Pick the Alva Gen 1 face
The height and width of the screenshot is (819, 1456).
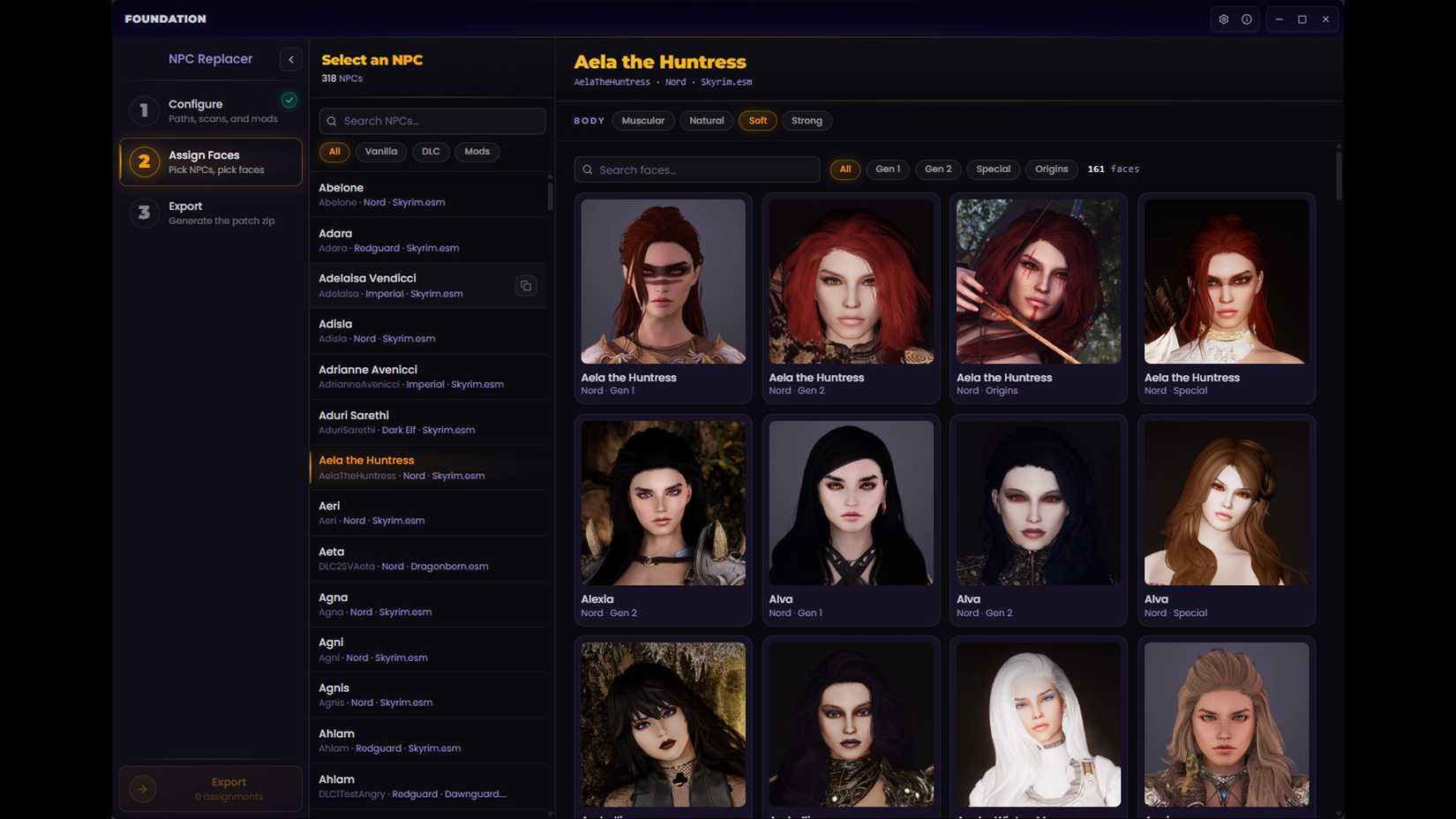851,520
